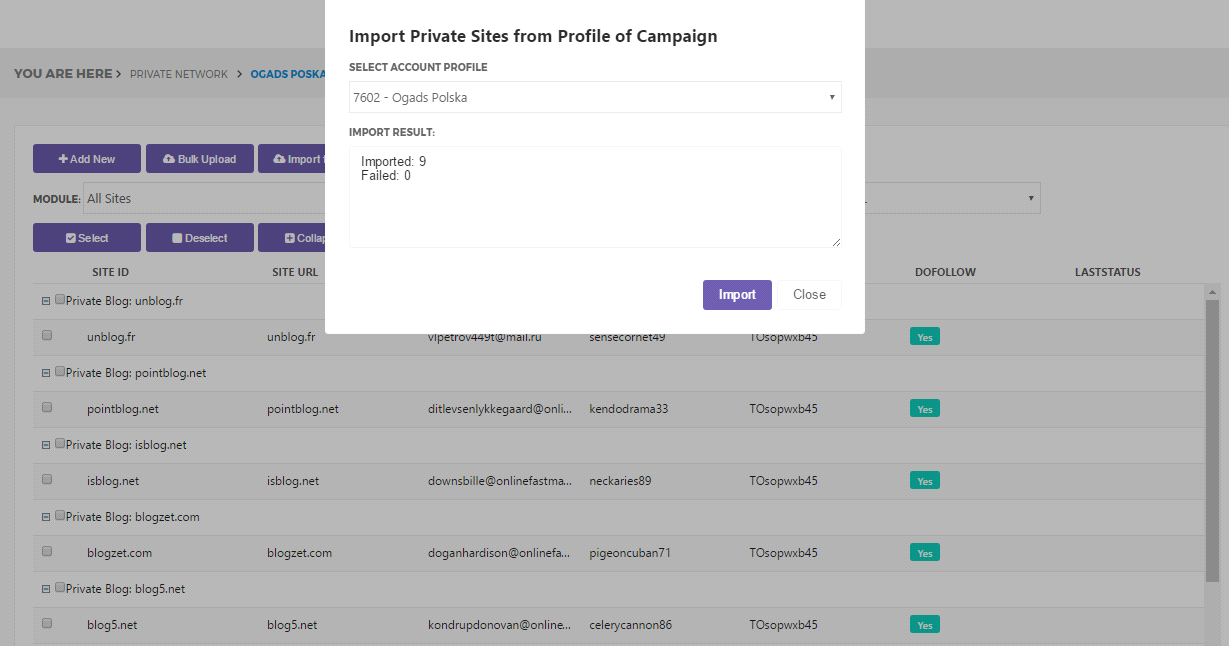Click the checkmark icon on Select button
The width and height of the screenshot is (1229, 646).
click(x=70, y=238)
